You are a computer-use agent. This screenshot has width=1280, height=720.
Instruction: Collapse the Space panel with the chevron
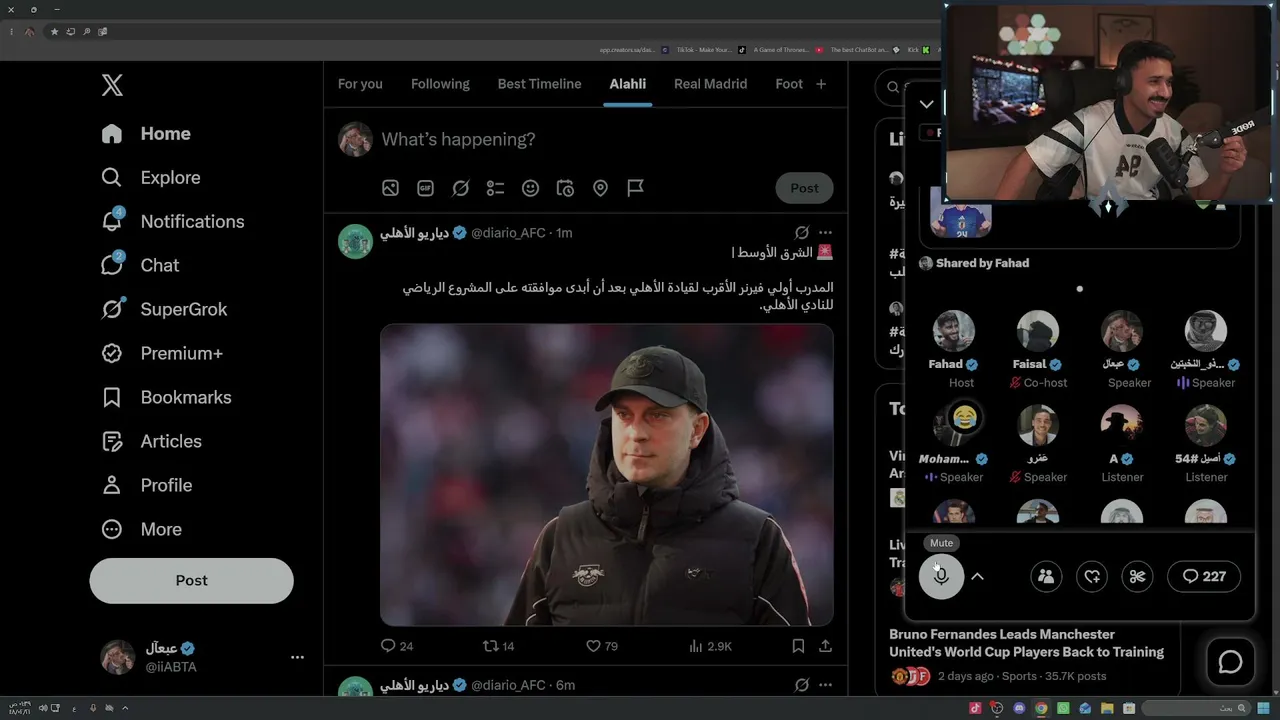(926, 104)
